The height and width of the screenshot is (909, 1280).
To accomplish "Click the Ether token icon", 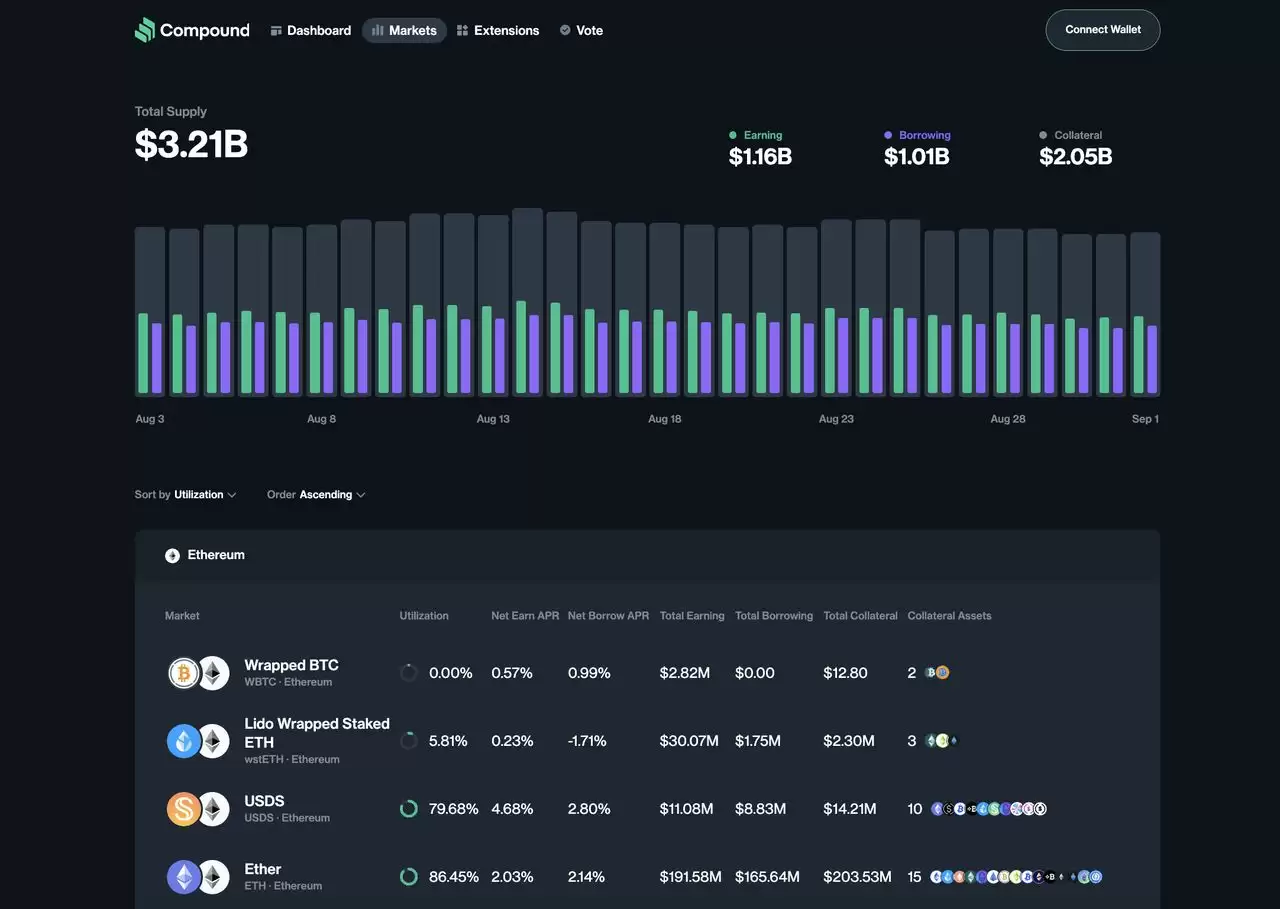I will coord(184,877).
